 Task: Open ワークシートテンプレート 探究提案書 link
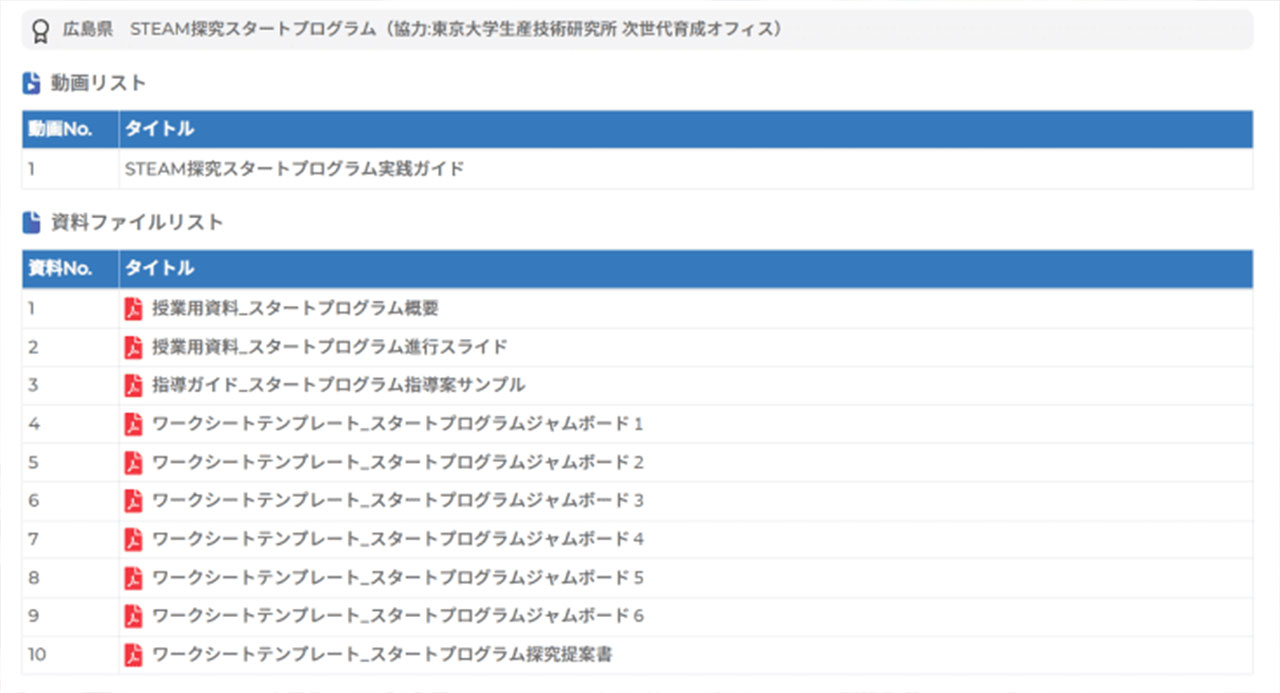pyautogui.click(x=382, y=655)
